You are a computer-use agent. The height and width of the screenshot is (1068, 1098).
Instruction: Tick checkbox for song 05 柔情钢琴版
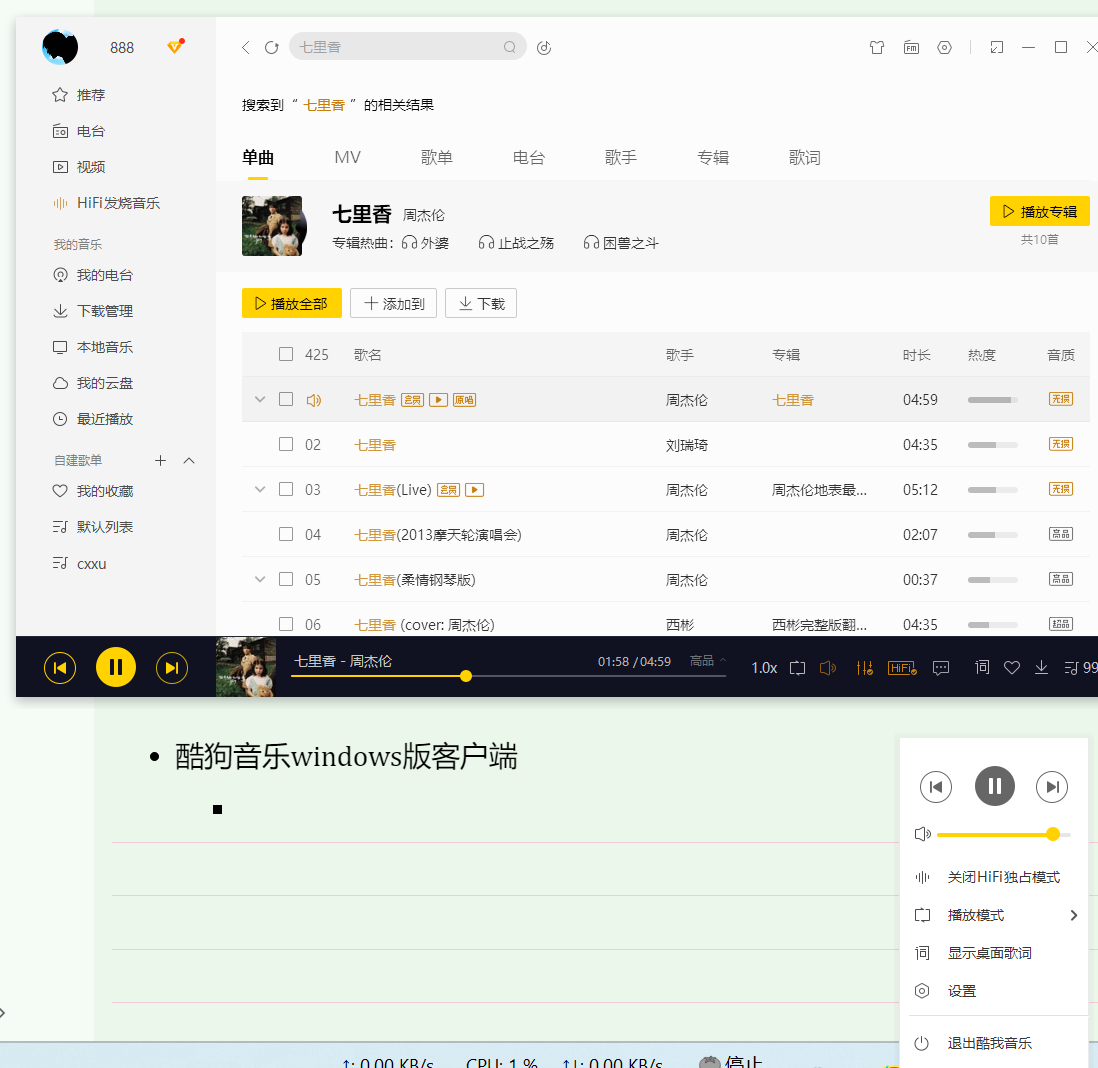pyautogui.click(x=286, y=579)
